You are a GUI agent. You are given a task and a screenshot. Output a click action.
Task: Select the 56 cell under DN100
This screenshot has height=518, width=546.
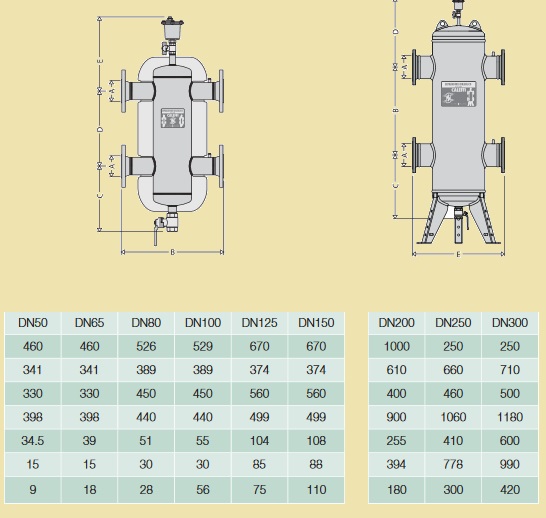tap(203, 490)
